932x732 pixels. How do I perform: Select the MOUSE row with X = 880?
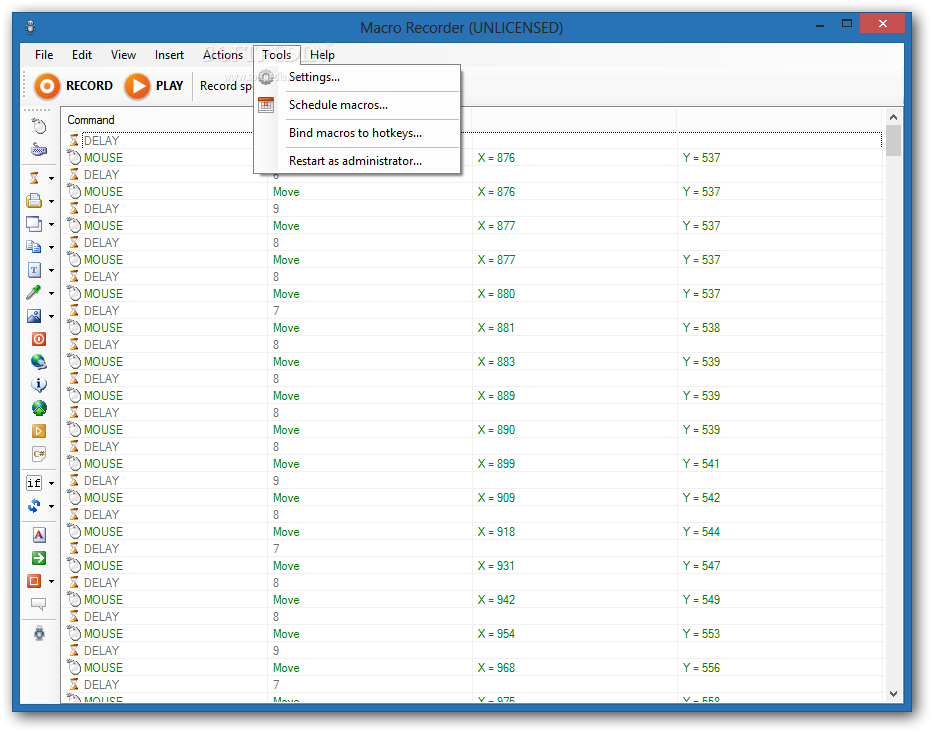point(472,294)
